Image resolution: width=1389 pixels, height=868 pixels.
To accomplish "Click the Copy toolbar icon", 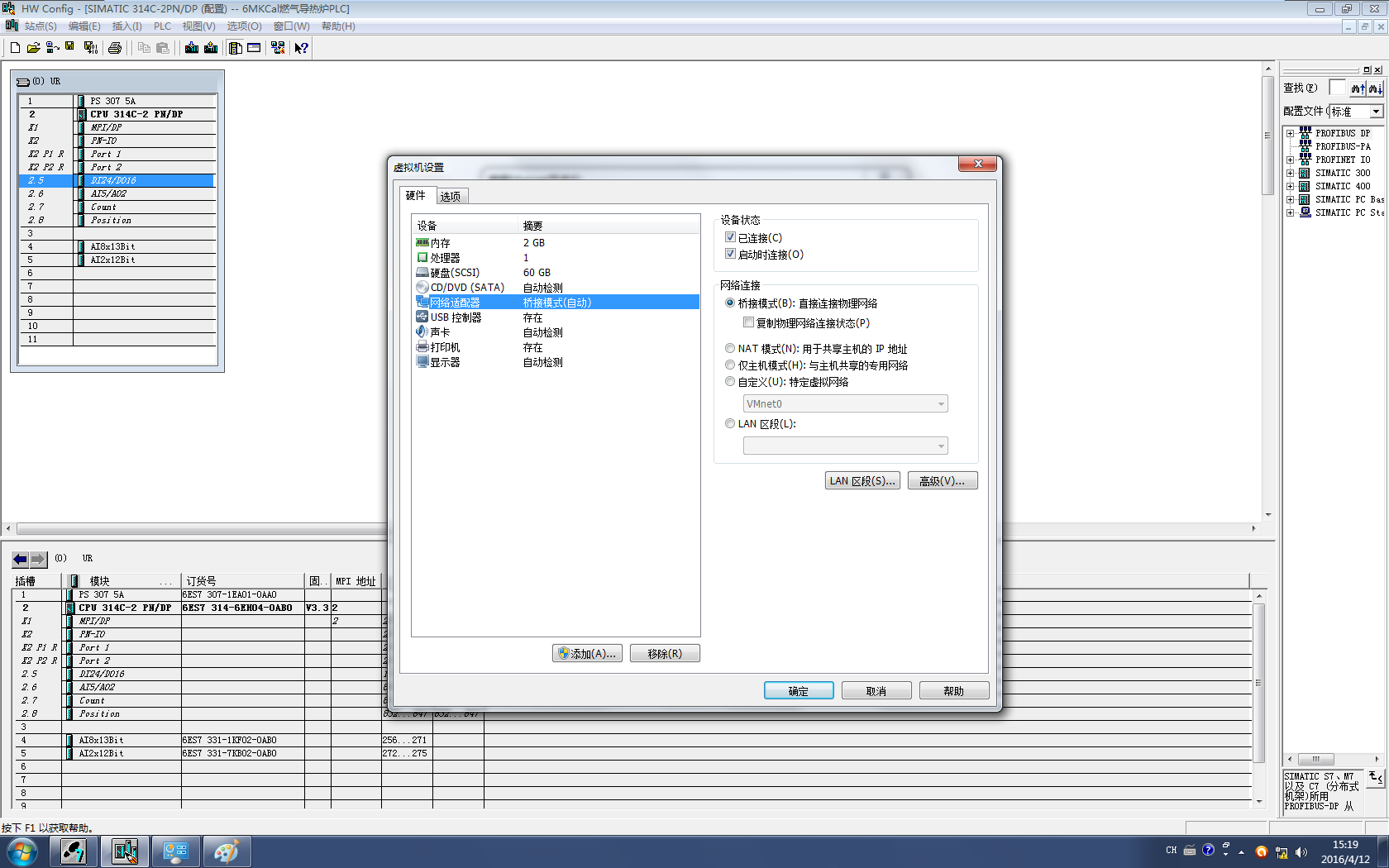I will pyautogui.click(x=144, y=48).
